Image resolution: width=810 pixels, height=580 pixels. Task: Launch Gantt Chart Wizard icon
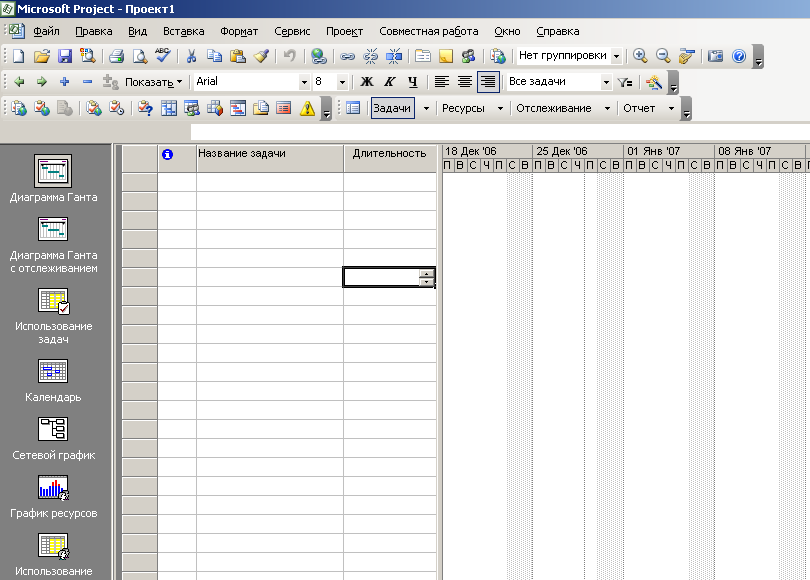point(653,82)
